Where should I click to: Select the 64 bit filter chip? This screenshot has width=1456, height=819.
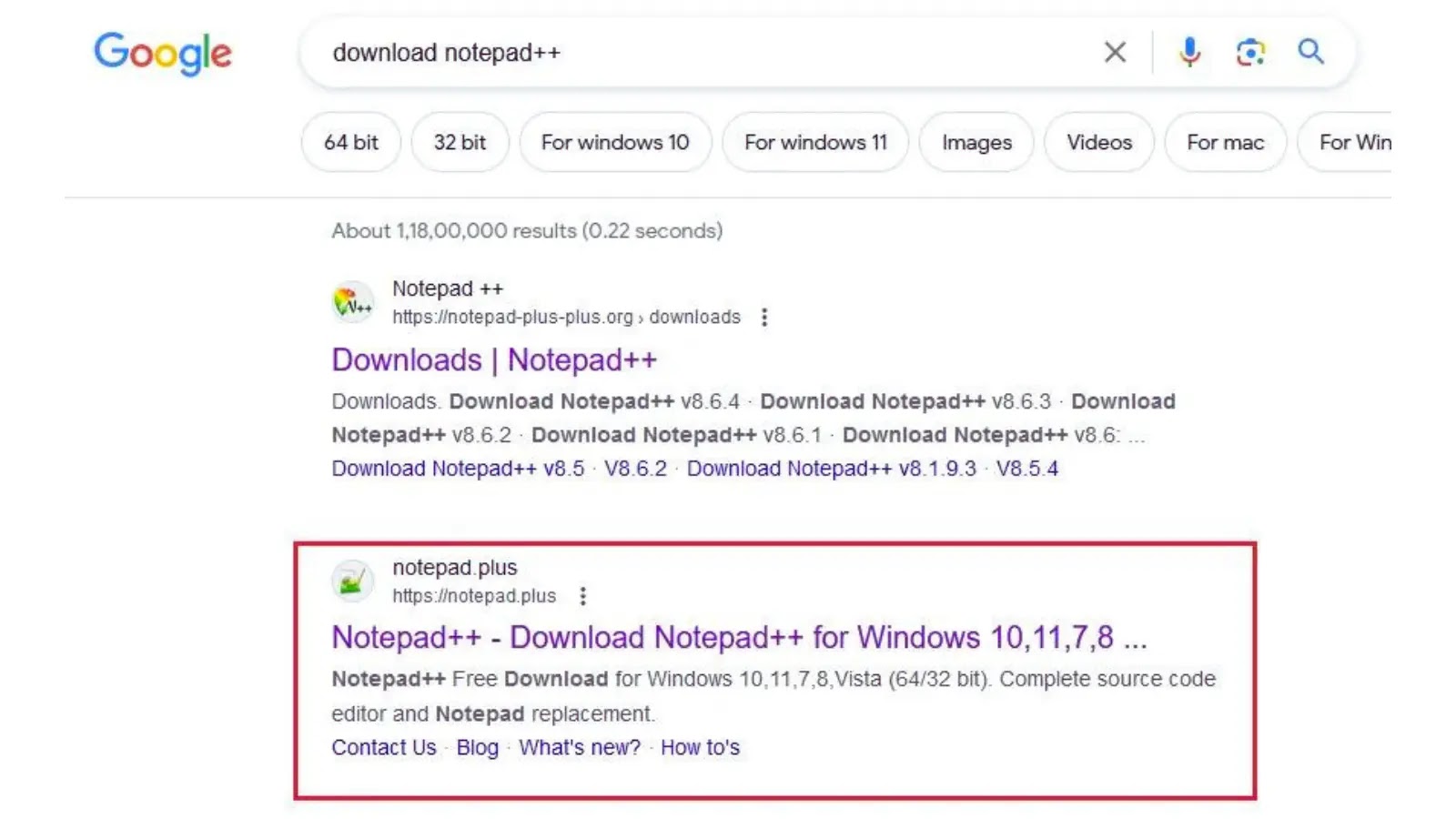pos(350,142)
